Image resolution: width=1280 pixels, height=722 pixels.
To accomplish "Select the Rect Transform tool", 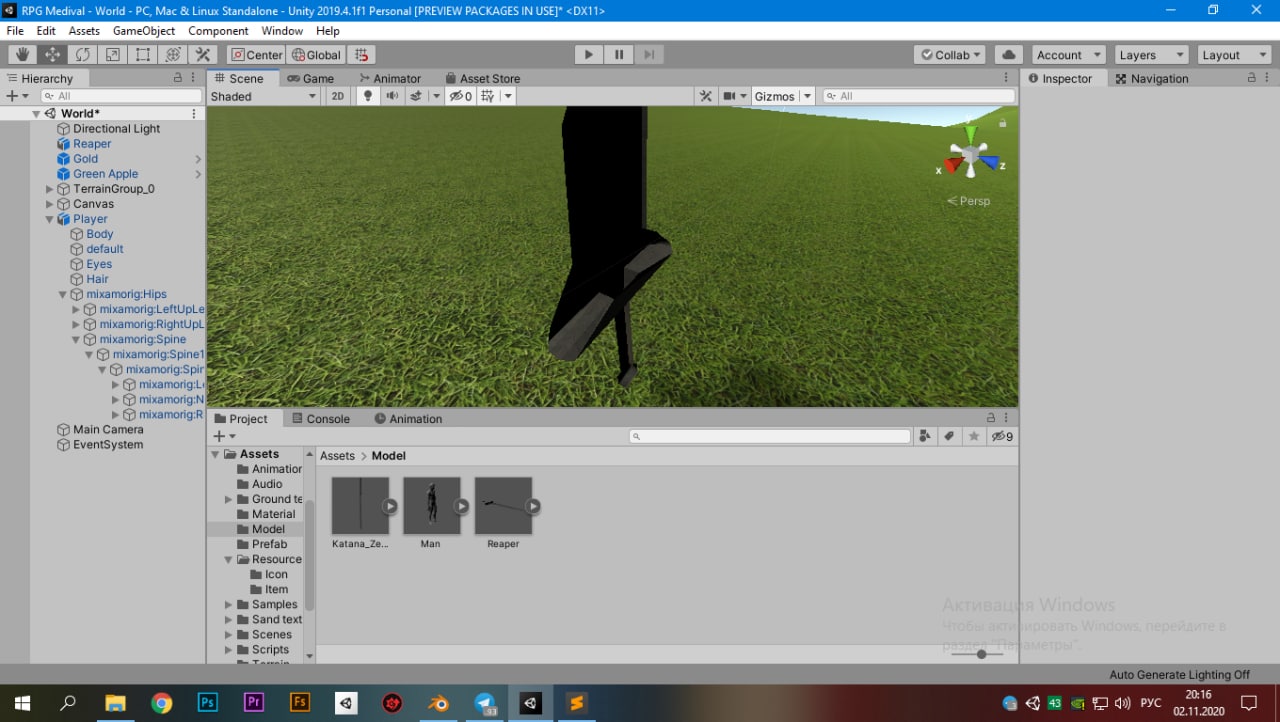I will coord(142,55).
